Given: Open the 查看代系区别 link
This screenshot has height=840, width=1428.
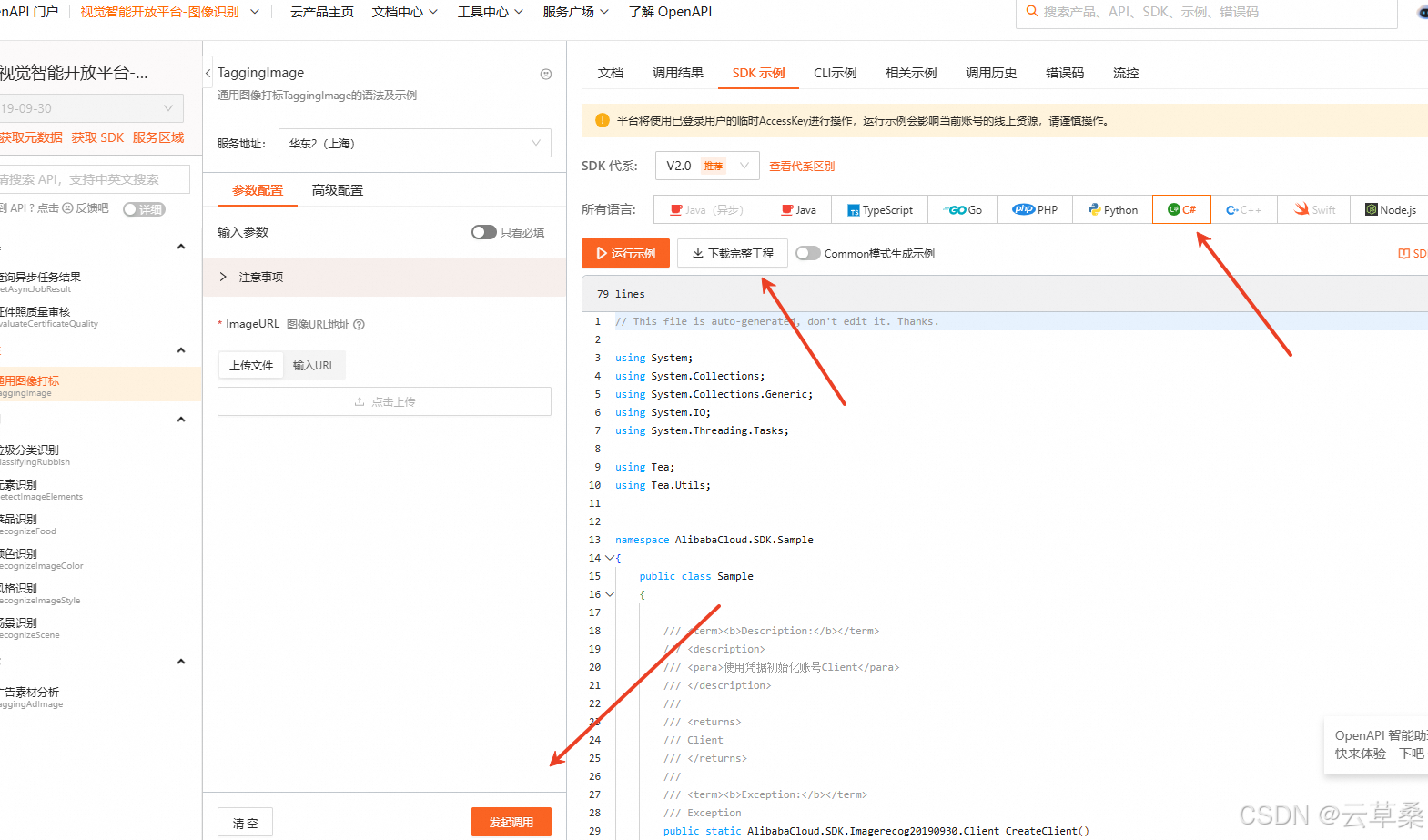Looking at the screenshot, I should point(802,166).
